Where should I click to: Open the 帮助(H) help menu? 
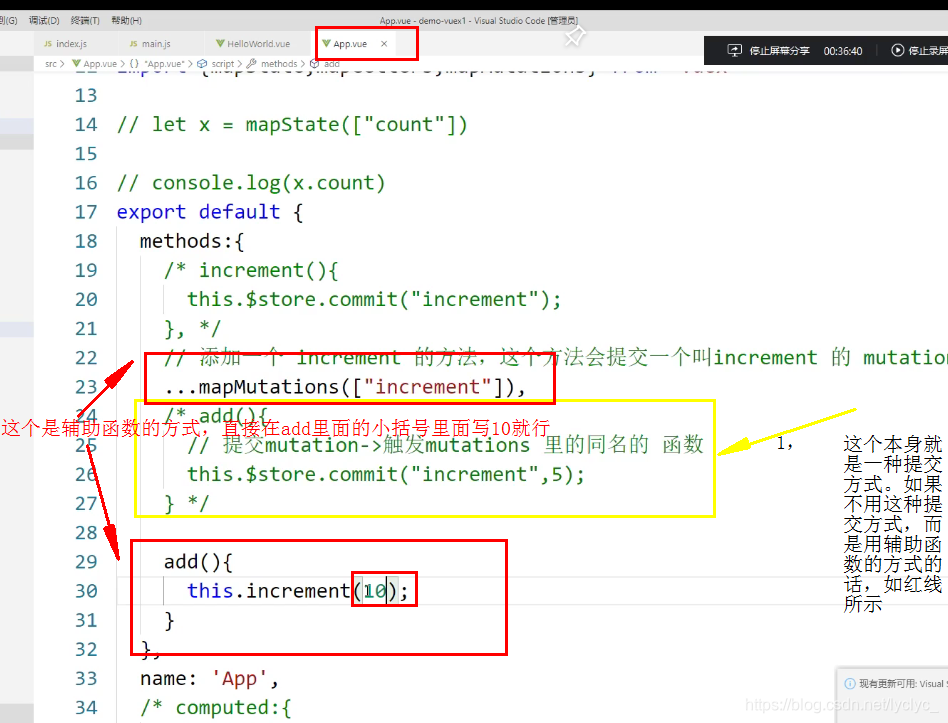click(x=126, y=21)
